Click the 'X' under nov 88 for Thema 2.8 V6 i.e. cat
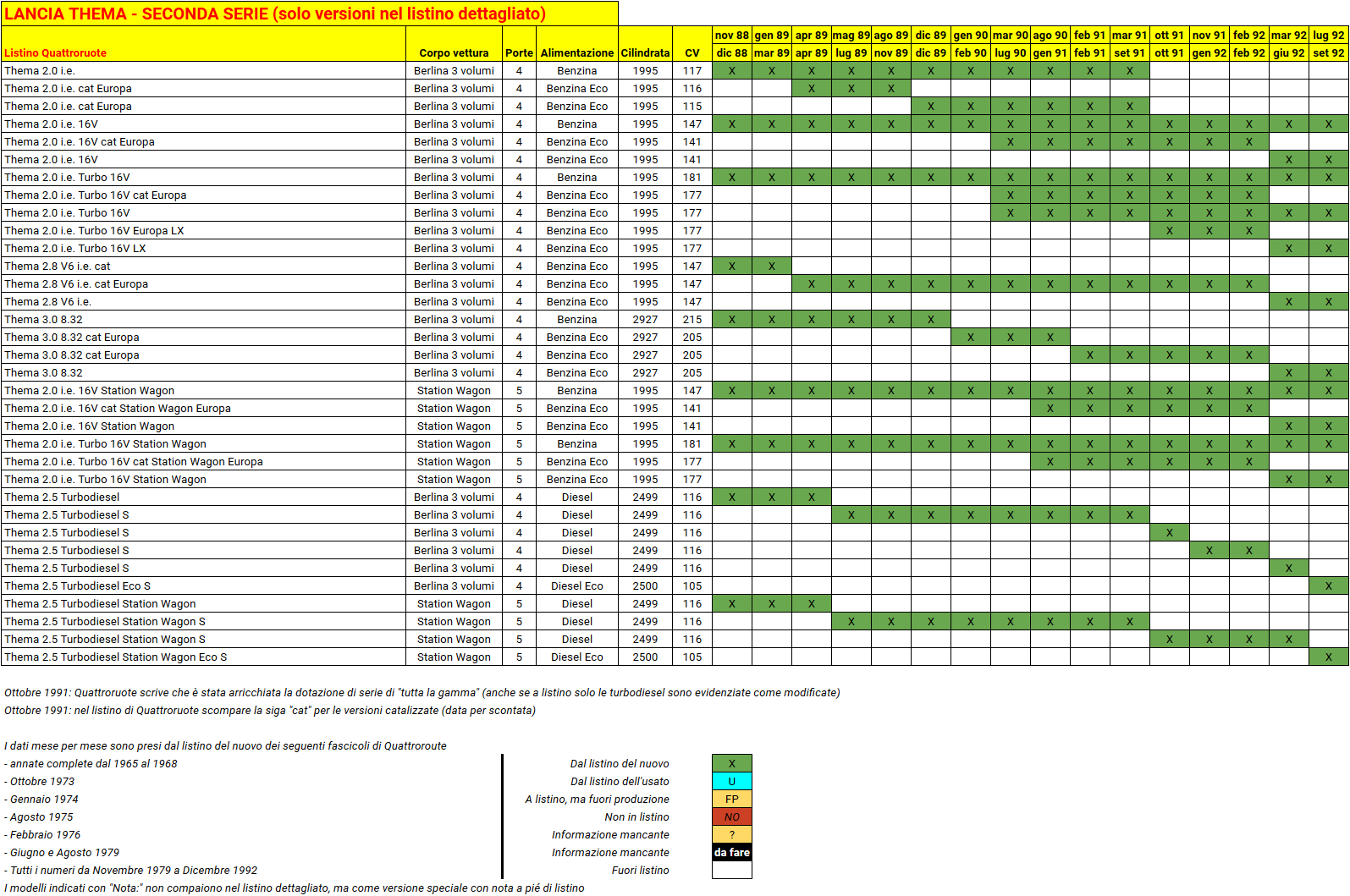Image resolution: width=1350 pixels, height=896 pixels. click(x=732, y=266)
